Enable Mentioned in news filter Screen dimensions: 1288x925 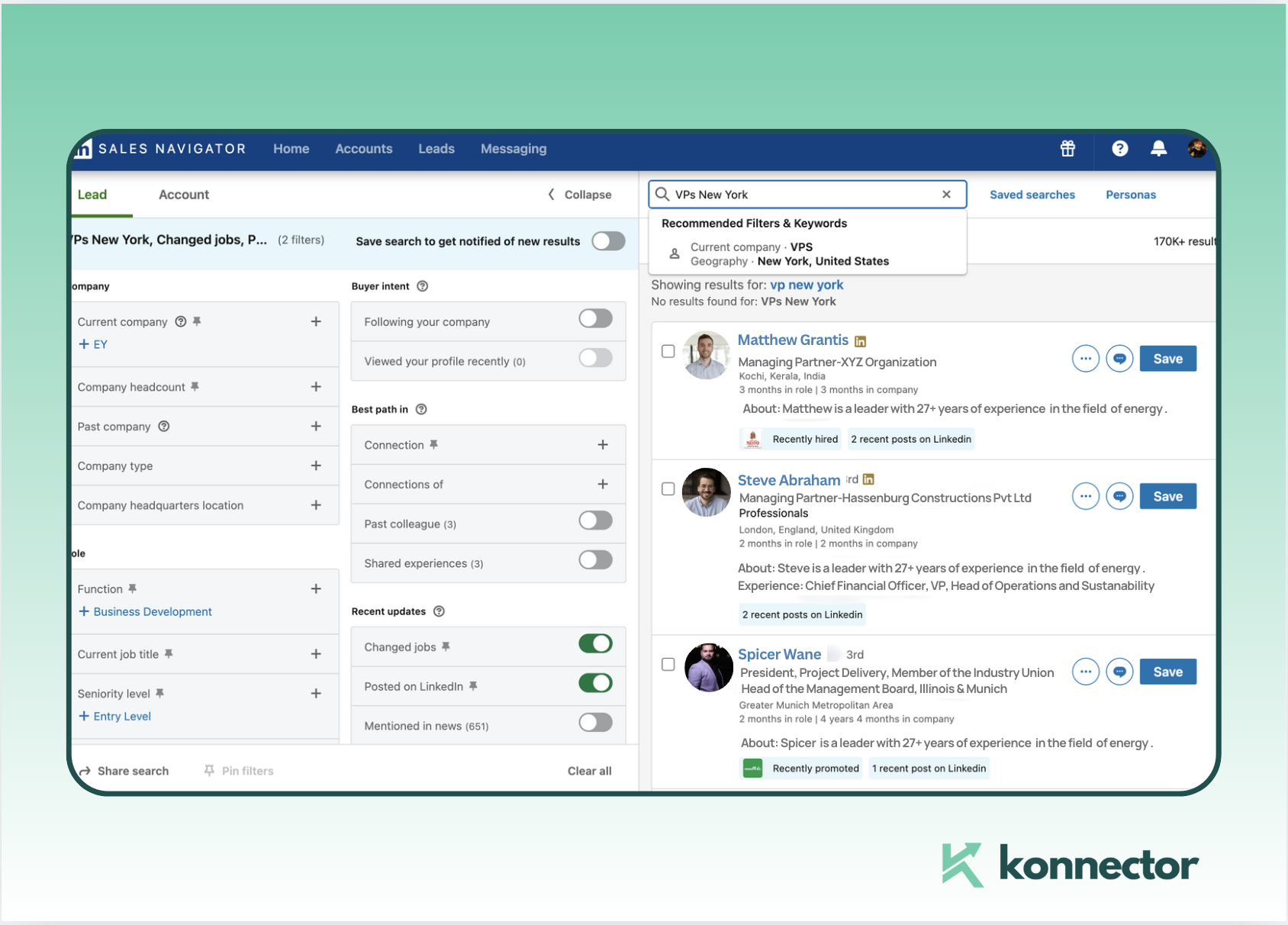[595, 722]
